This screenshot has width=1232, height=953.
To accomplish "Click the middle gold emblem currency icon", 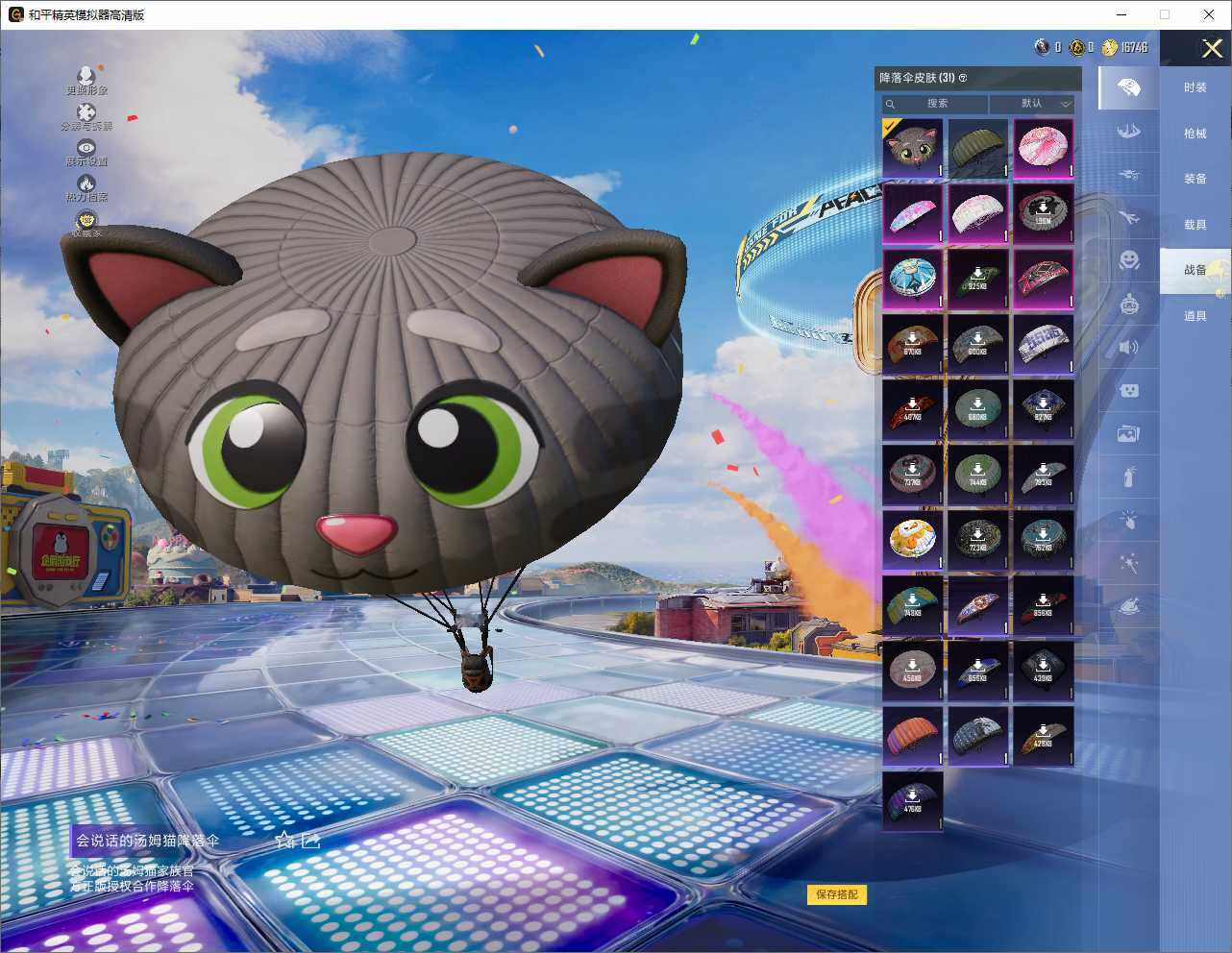I will point(1076,47).
